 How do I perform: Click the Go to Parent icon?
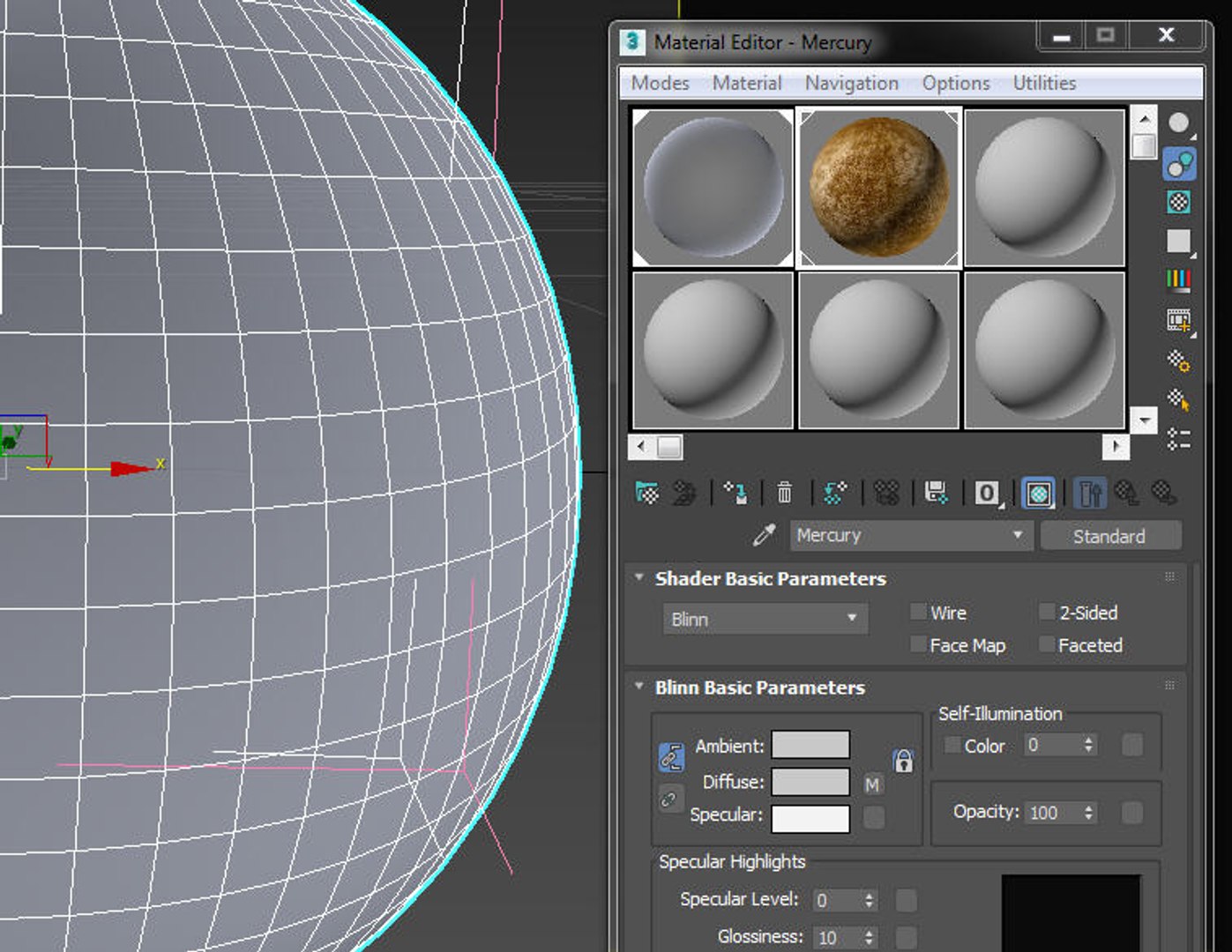point(1127,493)
